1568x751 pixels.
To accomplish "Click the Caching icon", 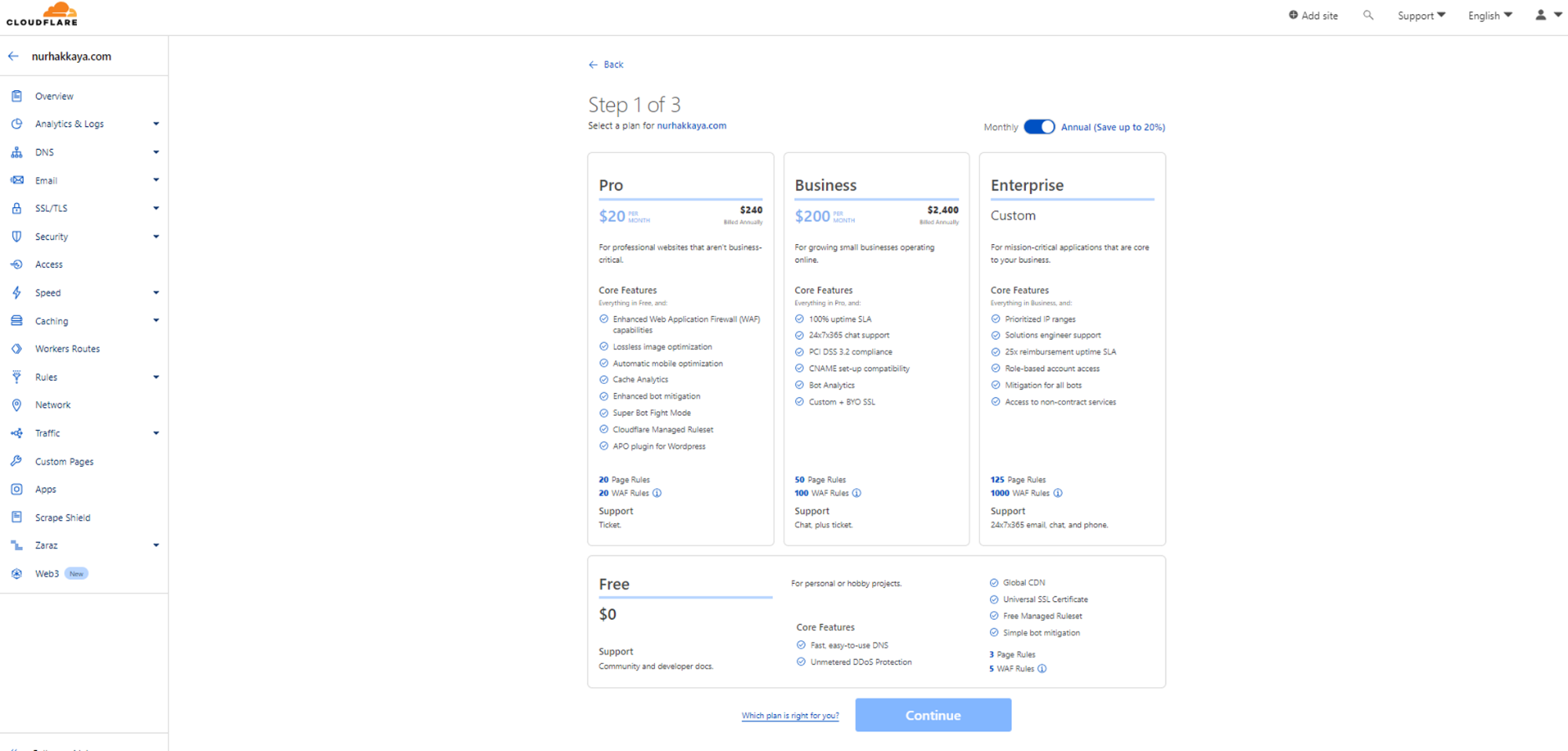I will [16, 321].
